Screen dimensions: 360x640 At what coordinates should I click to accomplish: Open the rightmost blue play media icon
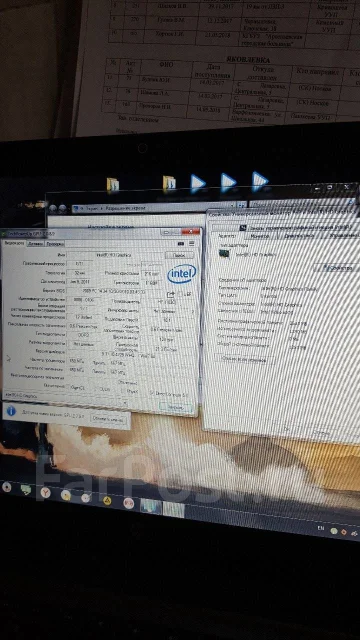tap(260, 181)
